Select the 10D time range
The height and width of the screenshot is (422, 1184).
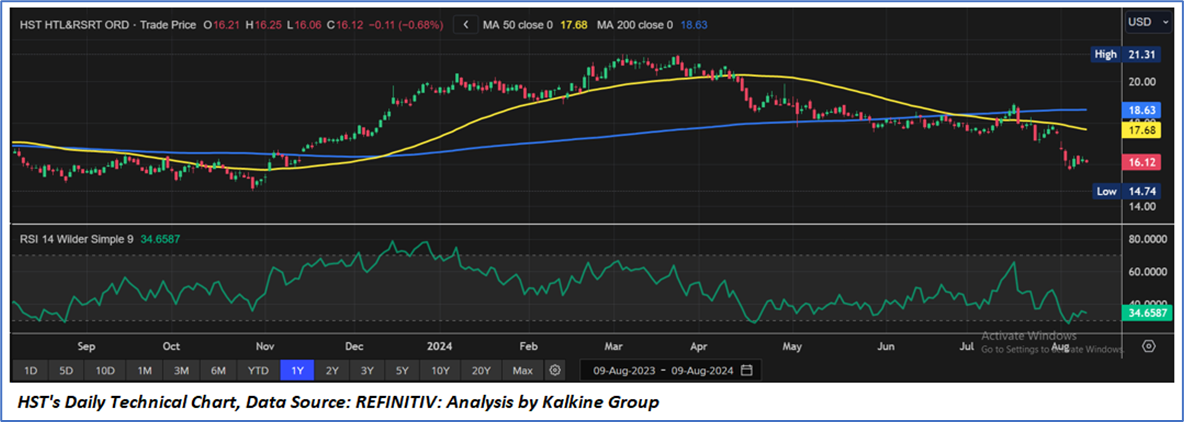[x=104, y=371]
